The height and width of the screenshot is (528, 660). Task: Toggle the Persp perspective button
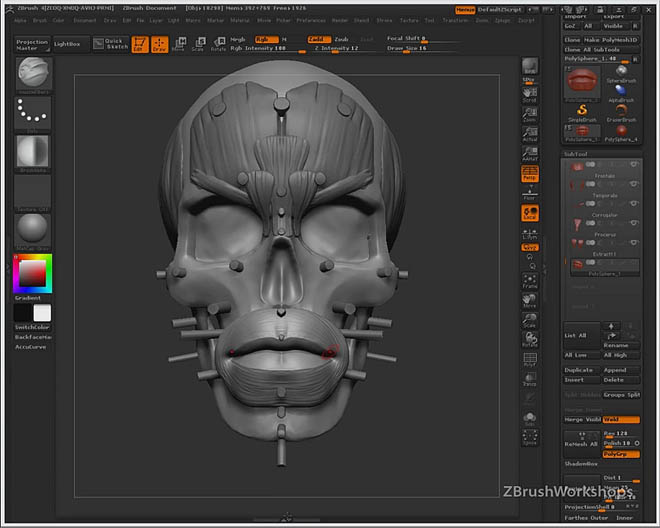click(530, 173)
